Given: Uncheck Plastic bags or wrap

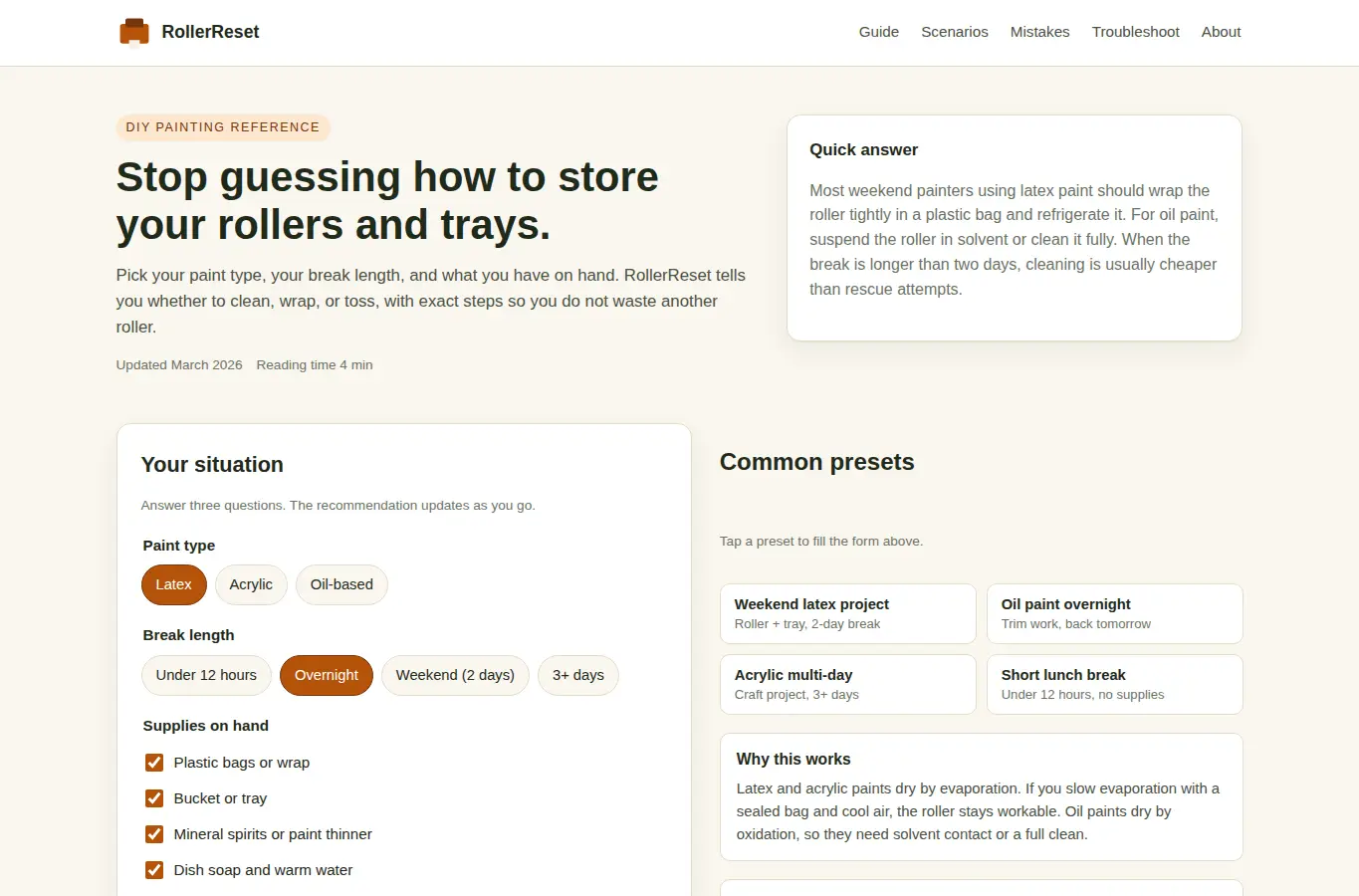Looking at the screenshot, I should coord(154,763).
